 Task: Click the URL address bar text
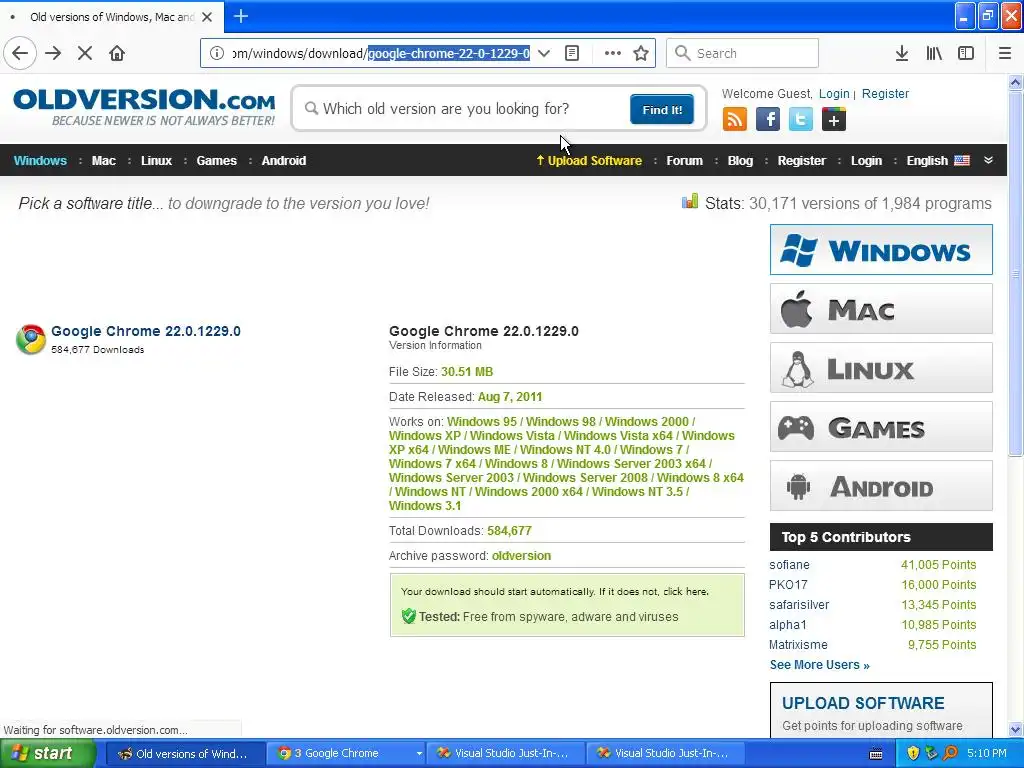(381, 53)
